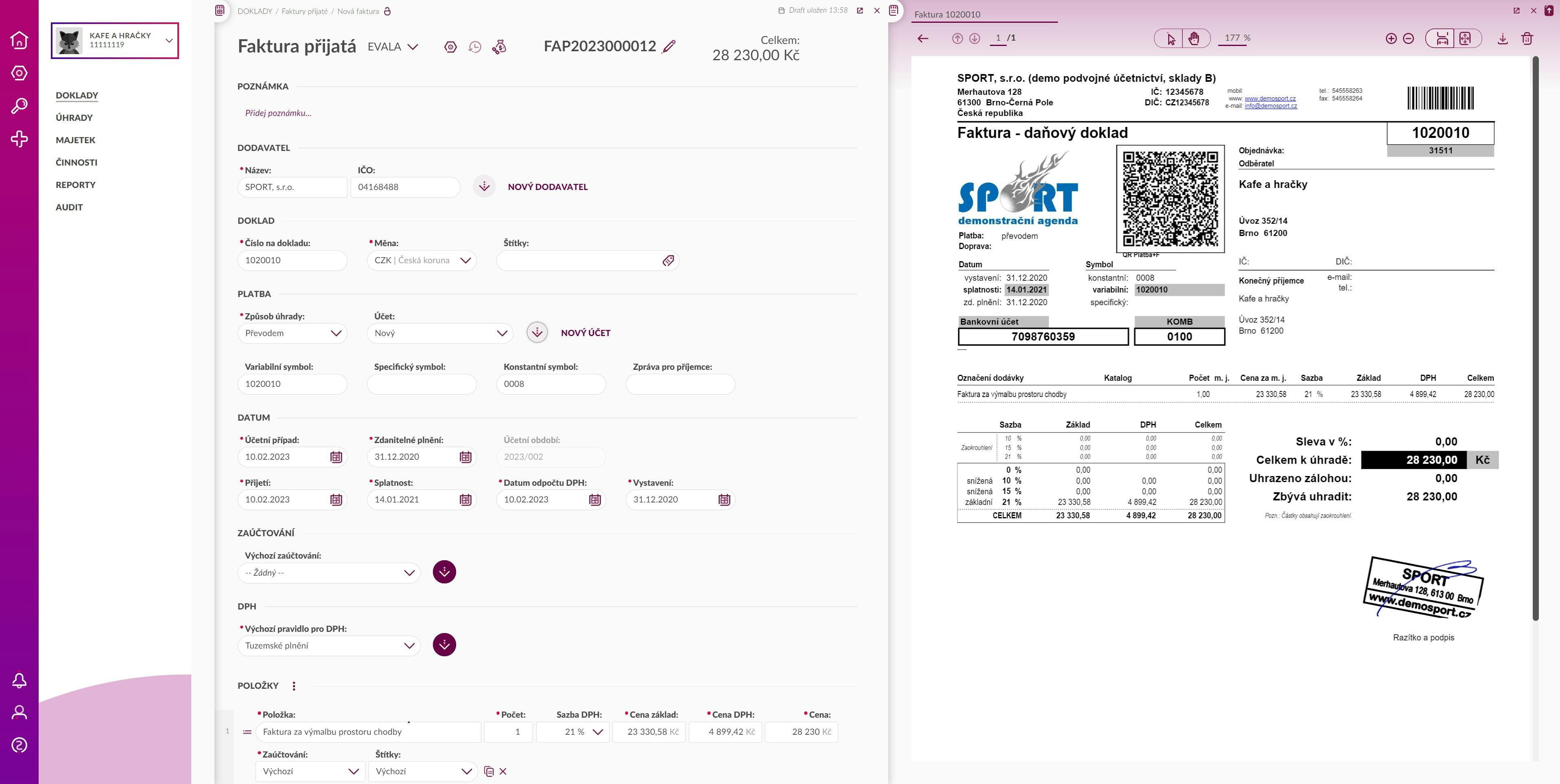This screenshot has height=784, width=1560.
Task: Download the invoice PDF
Action: [1503, 39]
